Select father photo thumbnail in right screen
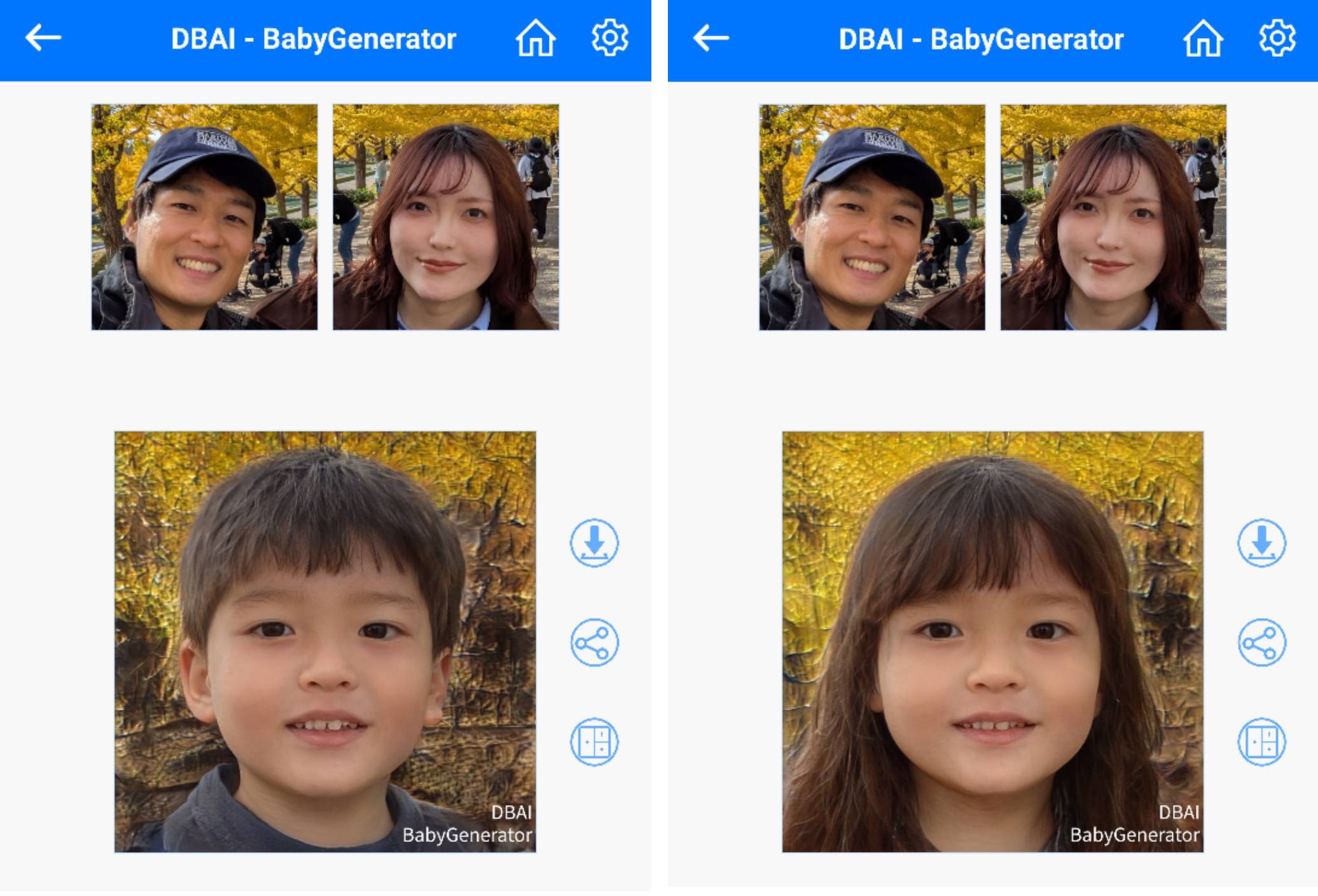The height and width of the screenshot is (896, 1318). point(872,217)
